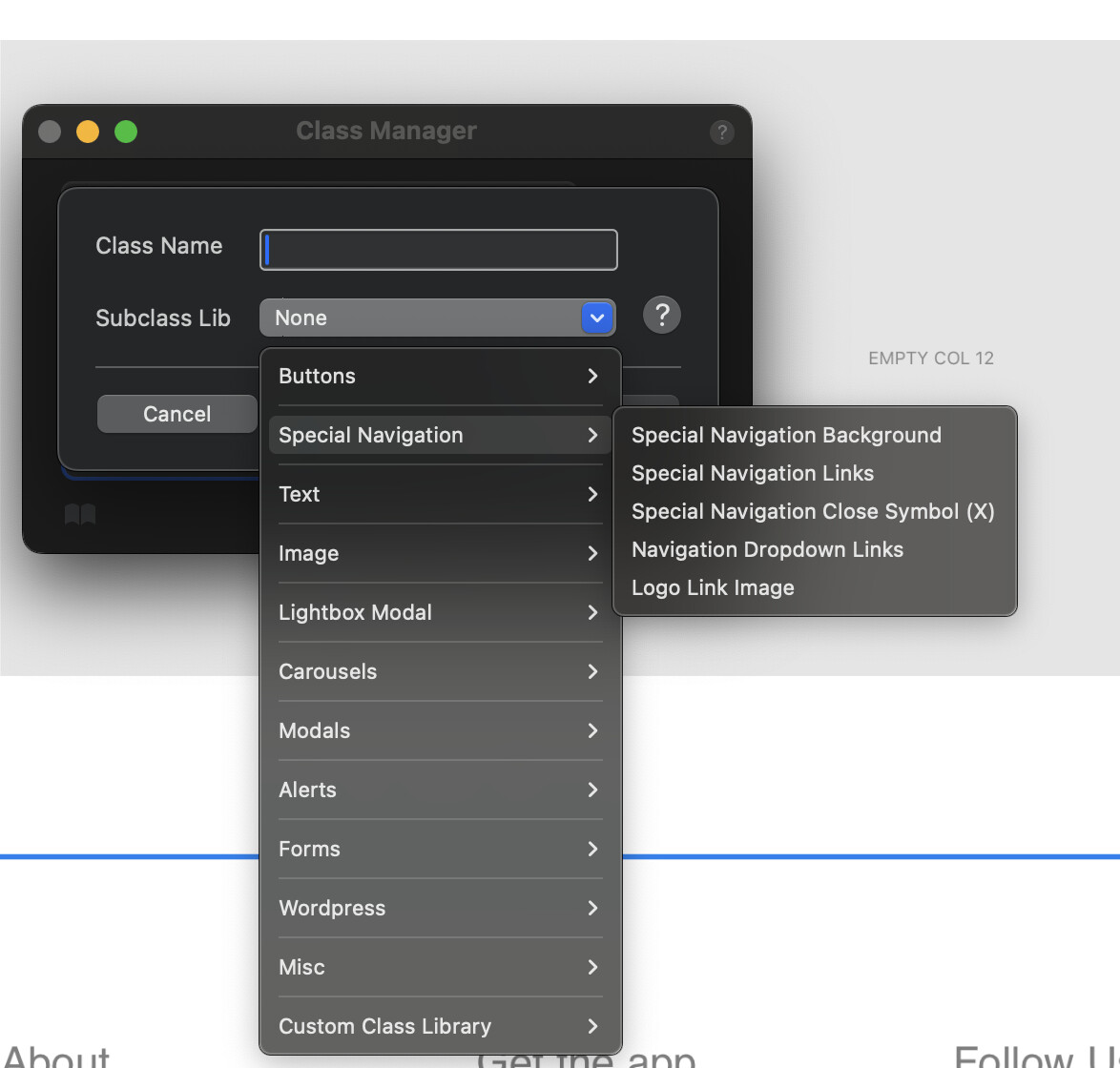The width and height of the screenshot is (1120, 1068).
Task: Click the round question mark help icon beside Subclass Lib
Action: (x=662, y=315)
